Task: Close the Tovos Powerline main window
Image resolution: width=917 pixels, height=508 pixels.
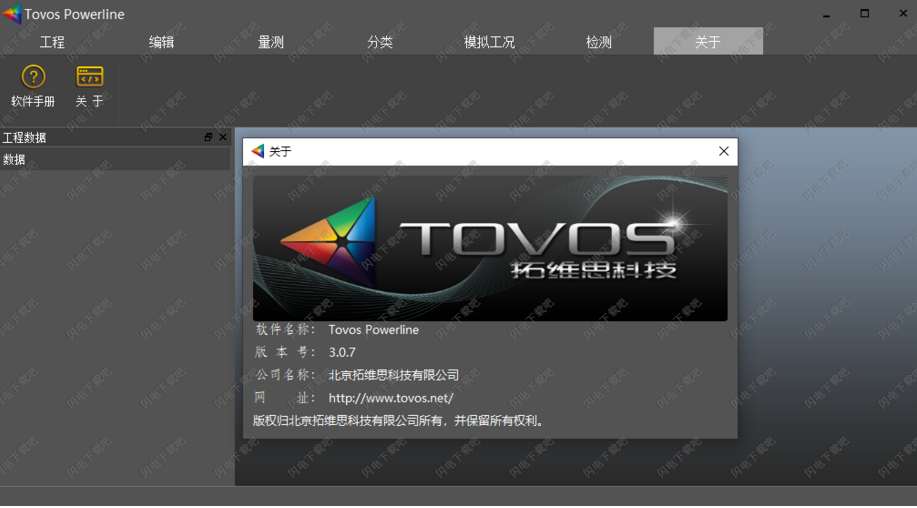Action: 903,13
